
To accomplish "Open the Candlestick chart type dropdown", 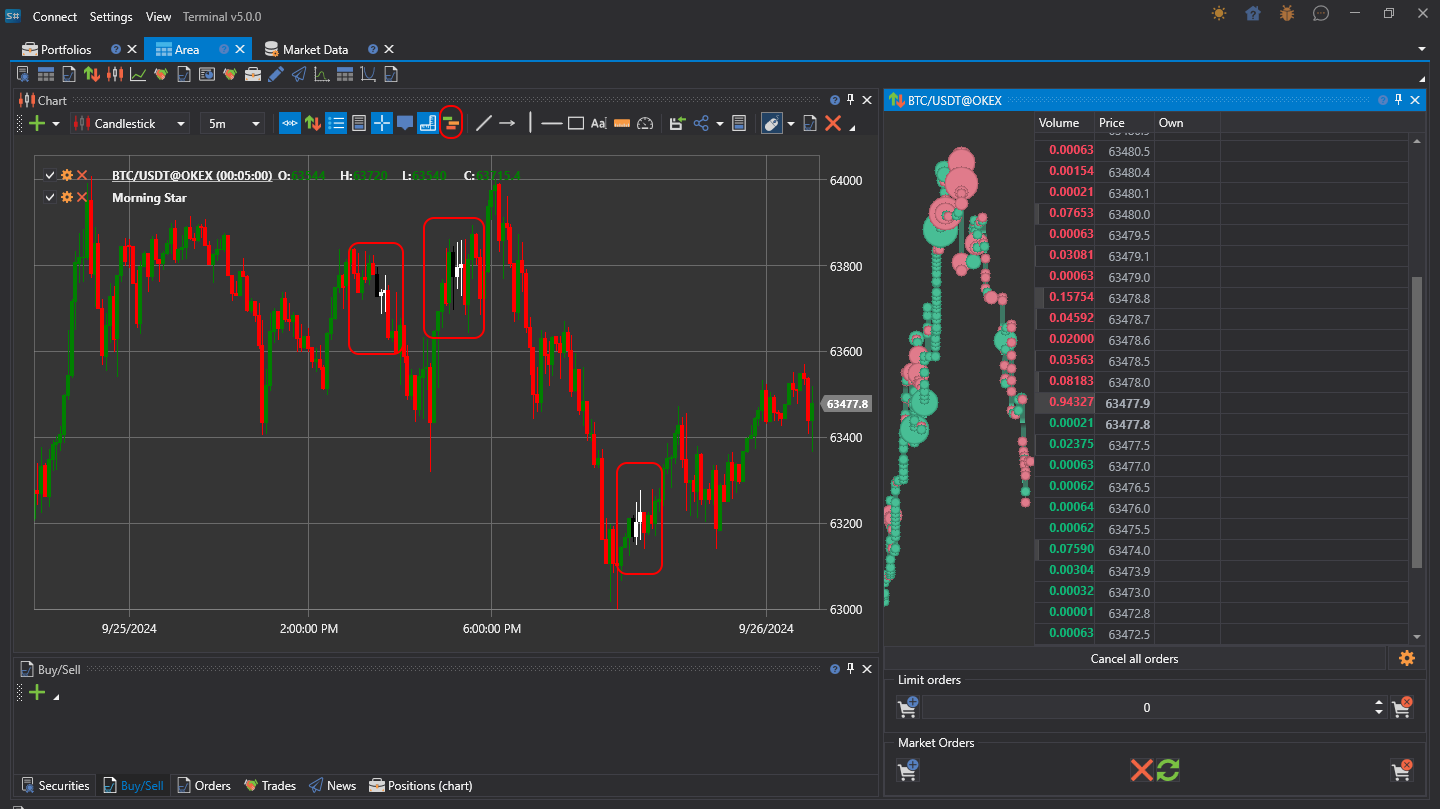I will (x=132, y=123).
